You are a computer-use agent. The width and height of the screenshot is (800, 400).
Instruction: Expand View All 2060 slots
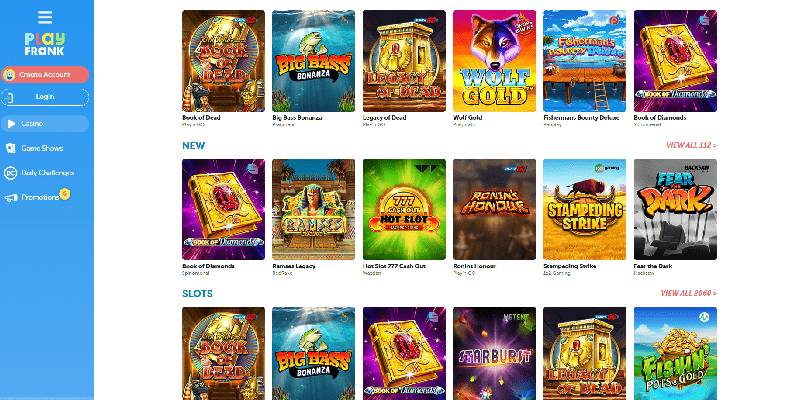(689, 293)
